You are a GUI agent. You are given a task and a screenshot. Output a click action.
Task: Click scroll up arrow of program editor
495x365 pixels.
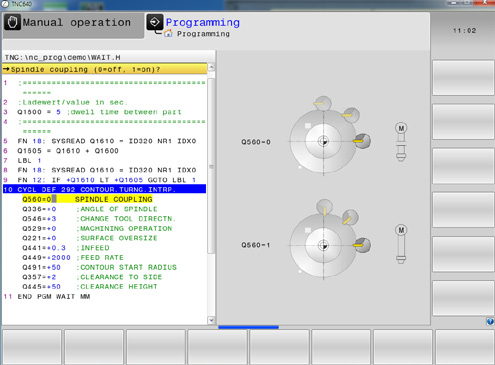[x=211, y=68]
